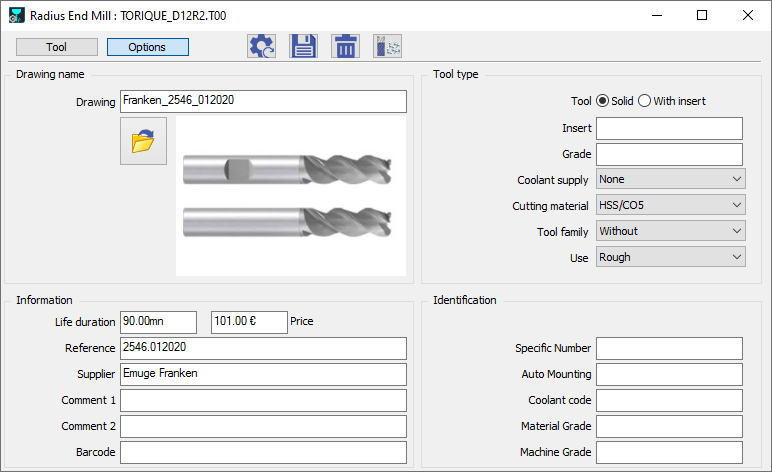Screen dimensions: 772x472
Task: Switch to the Options tab
Action: pos(147,47)
